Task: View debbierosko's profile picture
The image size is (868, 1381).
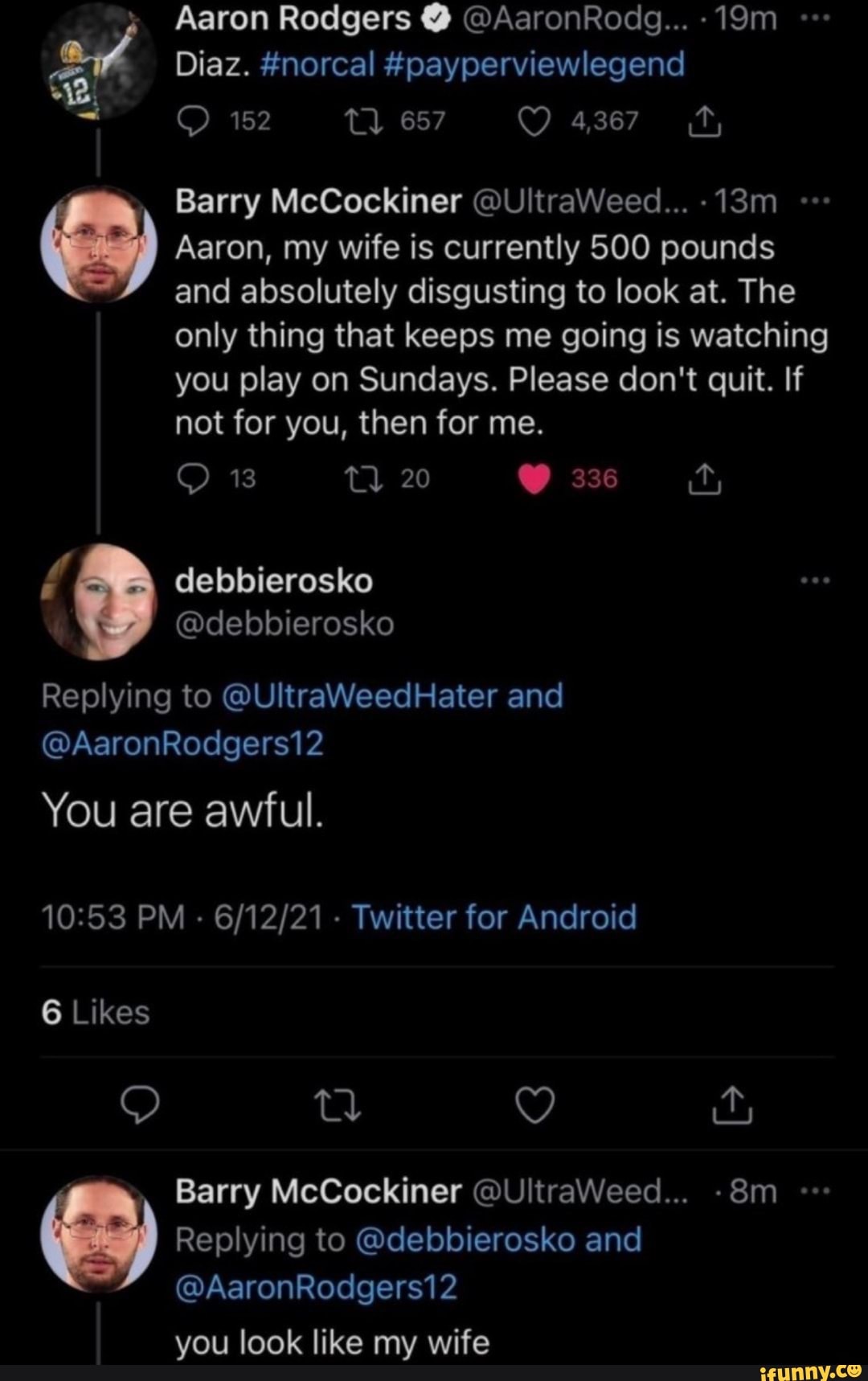Action: tap(100, 601)
